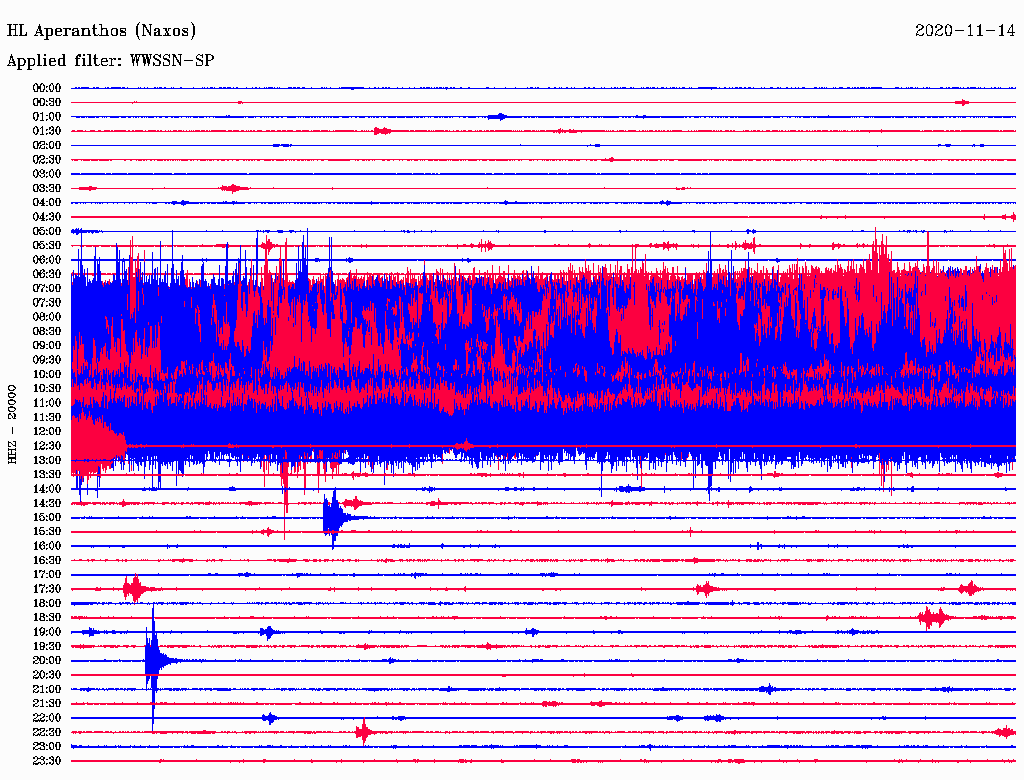
Task: Select the 00:00 time label
Action: click(47, 88)
